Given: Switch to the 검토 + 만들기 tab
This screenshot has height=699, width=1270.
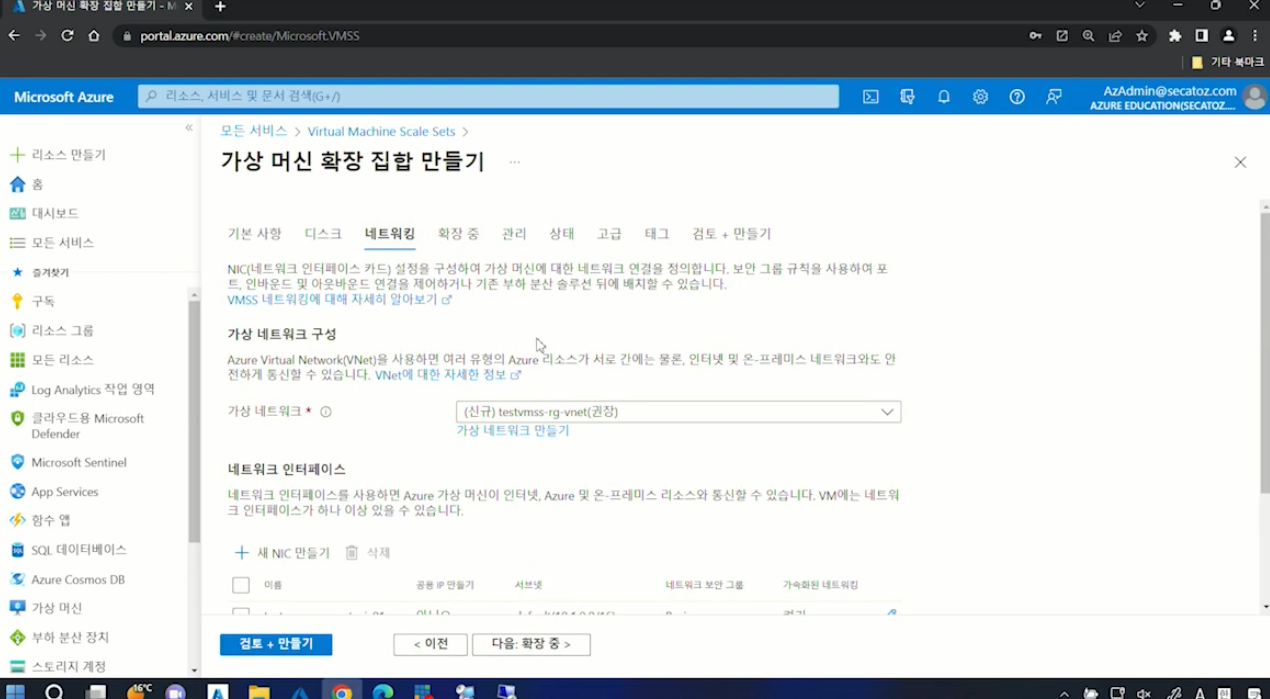Looking at the screenshot, I should [x=731, y=233].
